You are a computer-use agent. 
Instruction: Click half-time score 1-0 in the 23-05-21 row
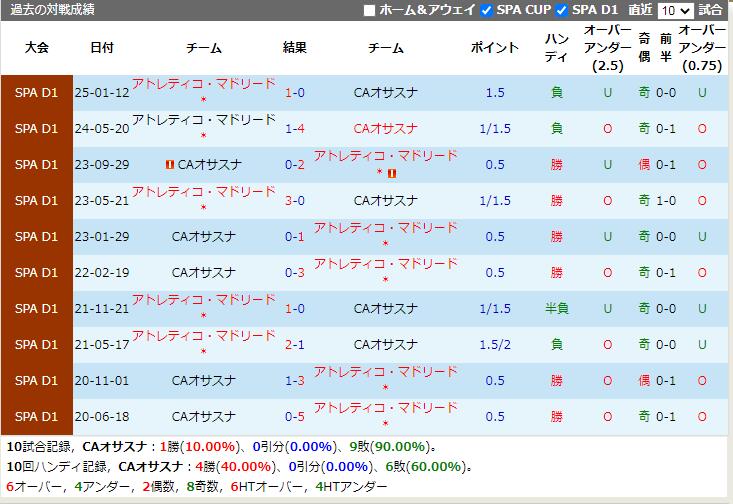point(666,201)
